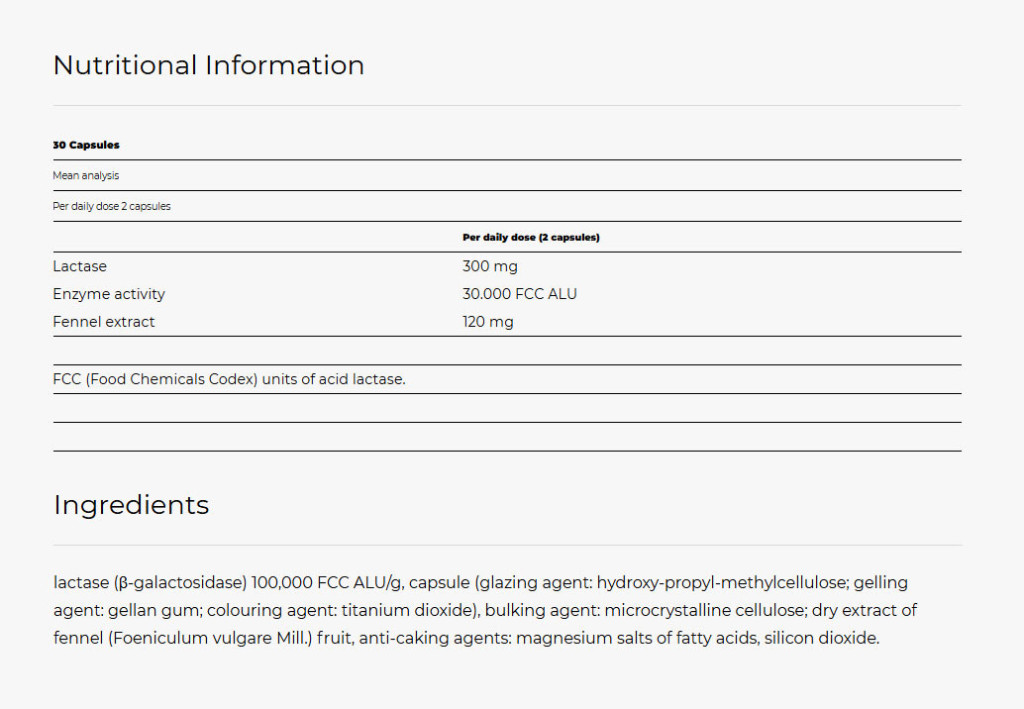This screenshot has height=709, width=1024.
Task: Click the 300 mg lactase value
Action: (x=490, y=266)
